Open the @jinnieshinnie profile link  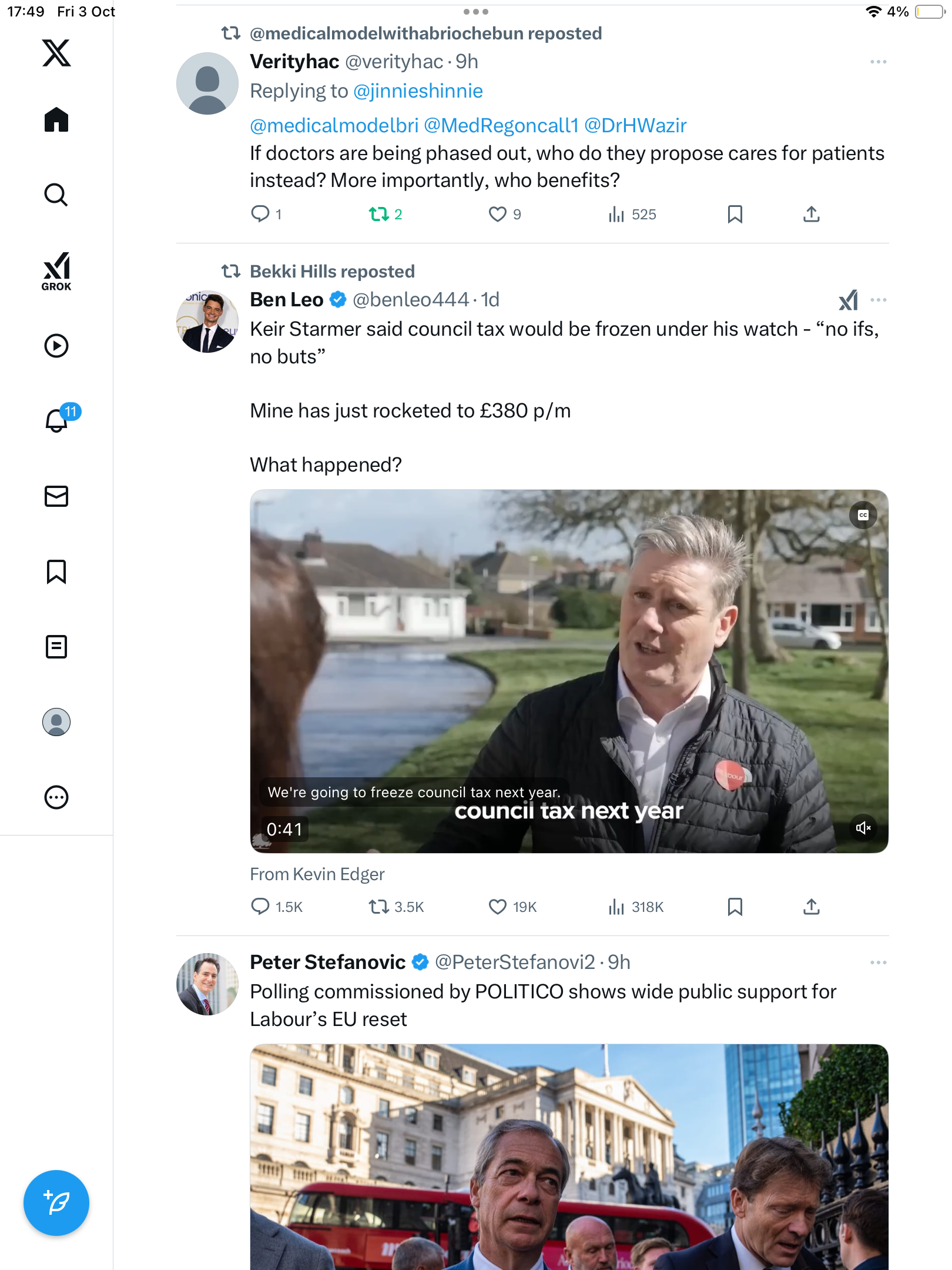pos(418,91)
